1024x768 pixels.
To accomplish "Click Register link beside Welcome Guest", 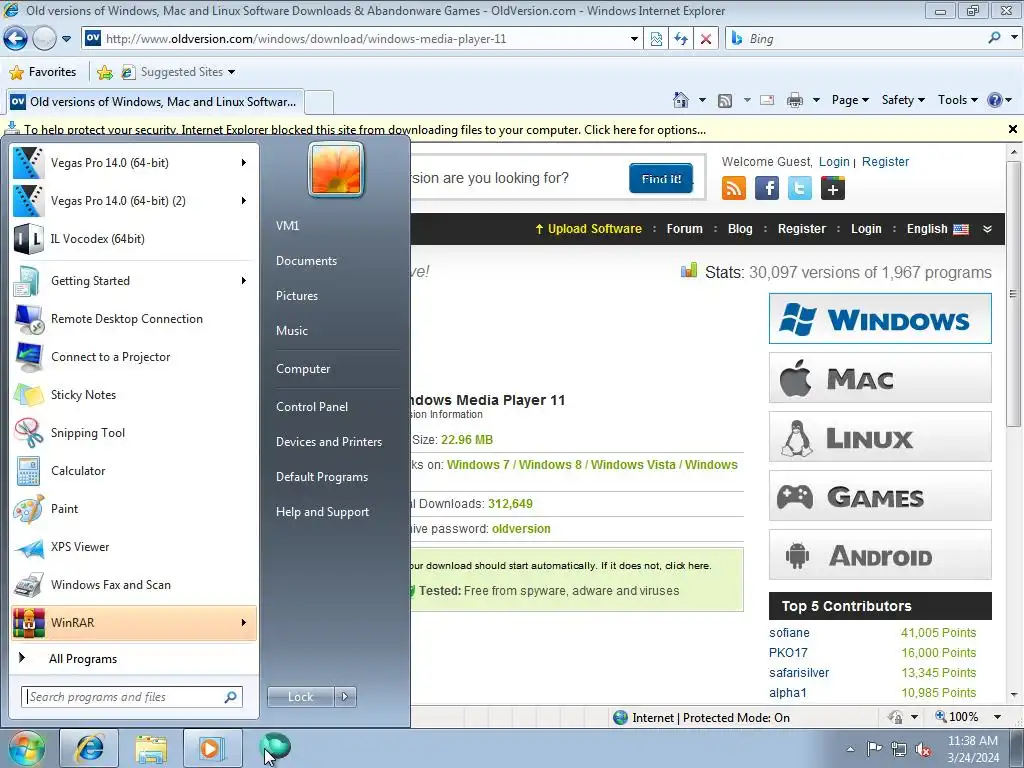I will [885, 162].
